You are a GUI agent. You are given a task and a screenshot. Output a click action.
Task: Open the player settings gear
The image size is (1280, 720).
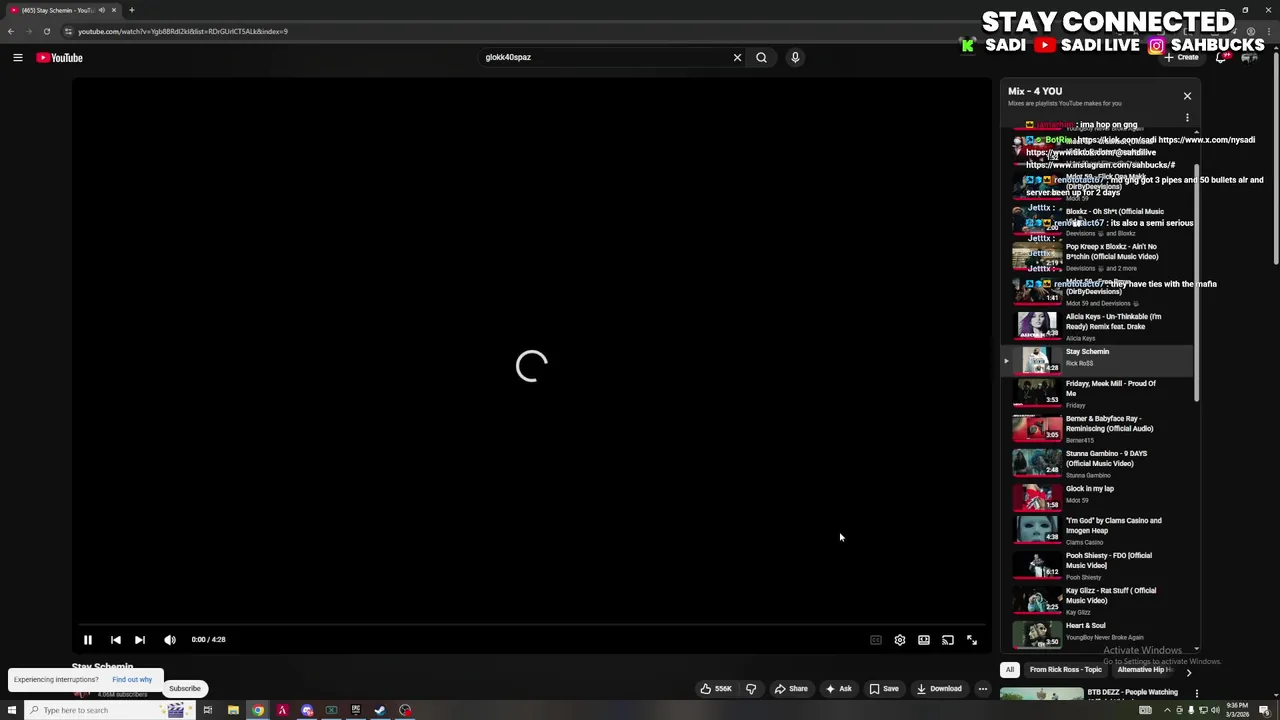tap(900, 640)
